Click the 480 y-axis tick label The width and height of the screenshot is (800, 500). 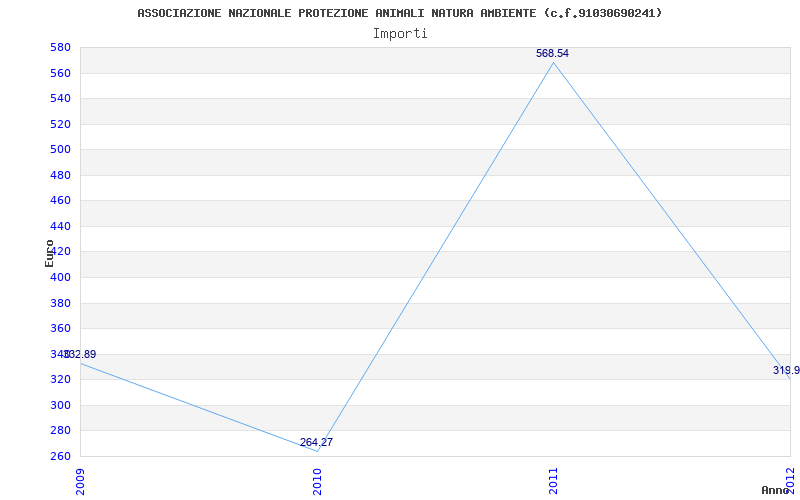(60, 175)
